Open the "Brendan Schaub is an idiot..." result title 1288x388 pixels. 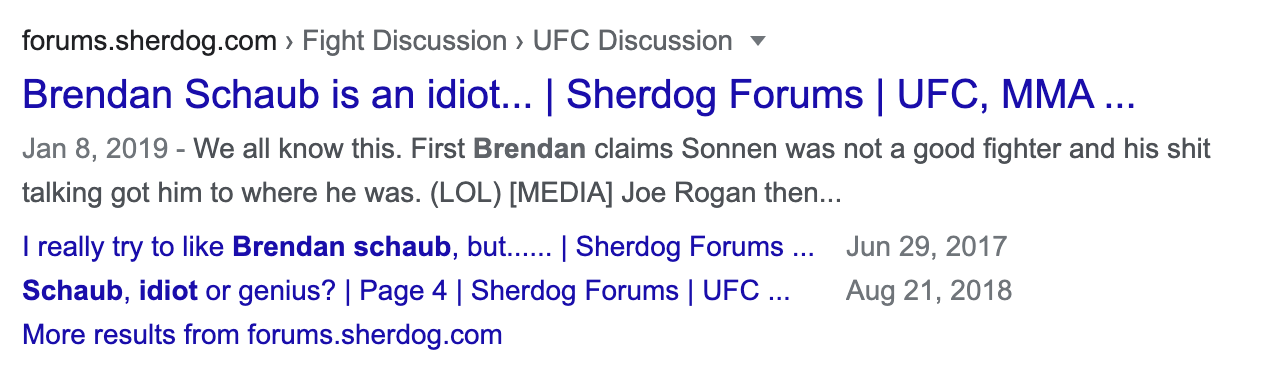579,95
